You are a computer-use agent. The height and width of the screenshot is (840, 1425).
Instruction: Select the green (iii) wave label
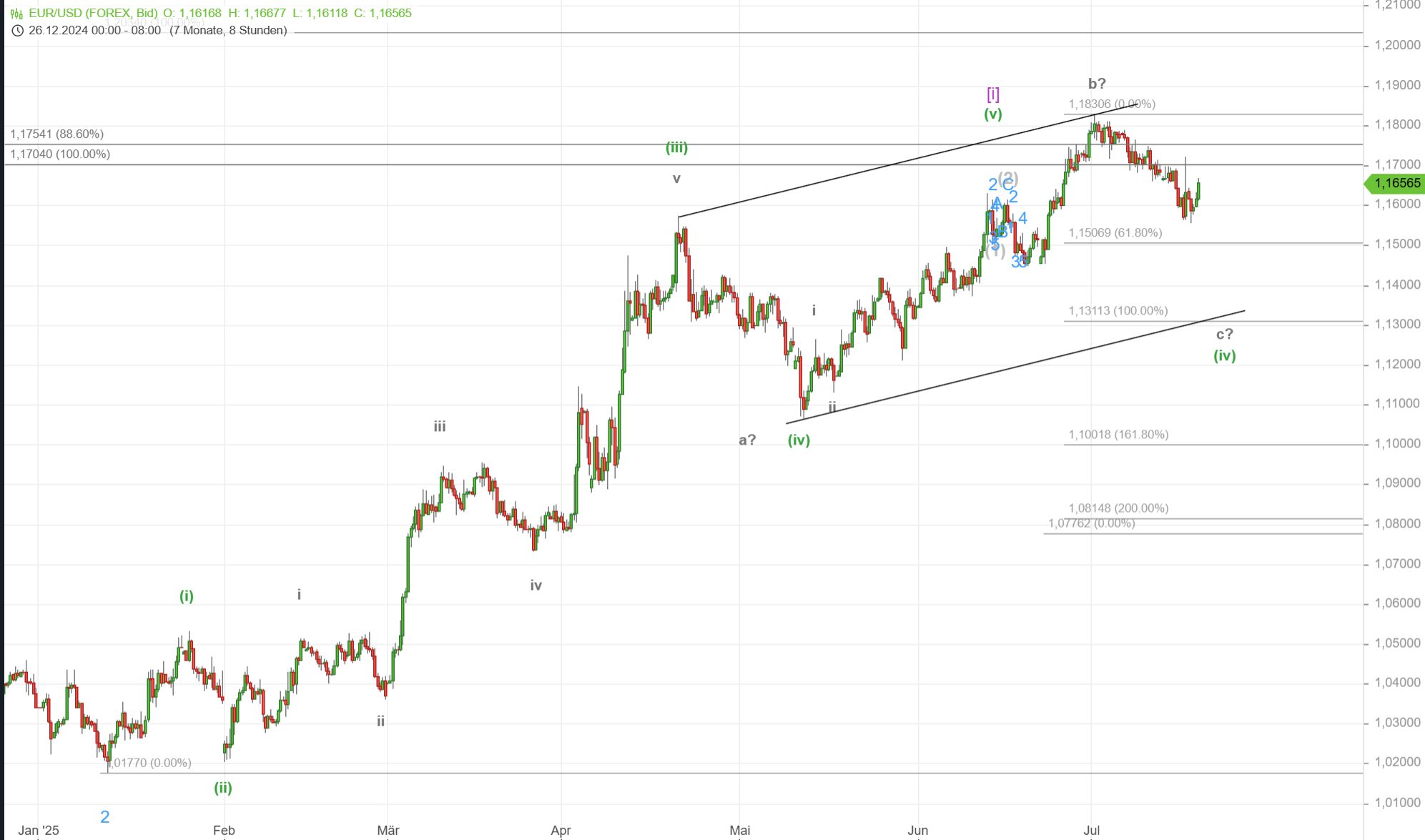click(676, 147)
